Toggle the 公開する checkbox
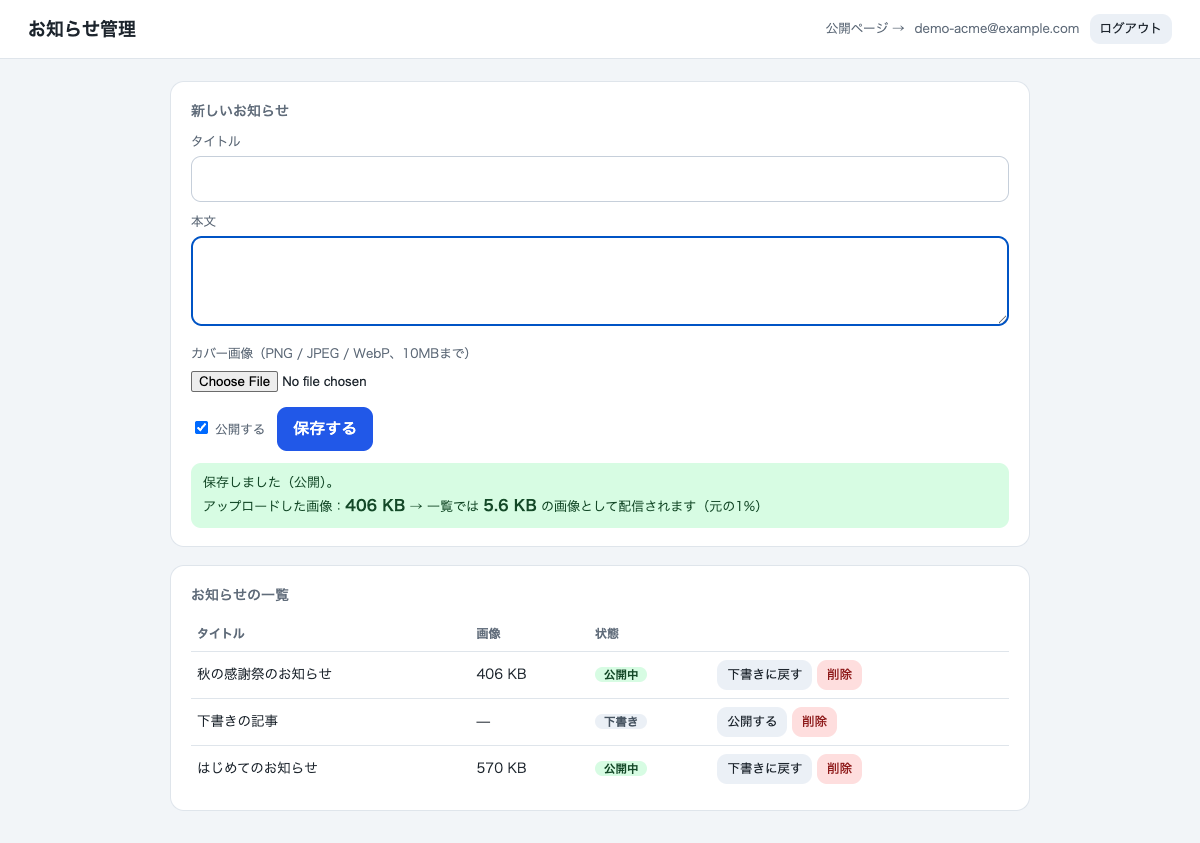This screenshot has width=1200, height=843. tap(202, 428)
